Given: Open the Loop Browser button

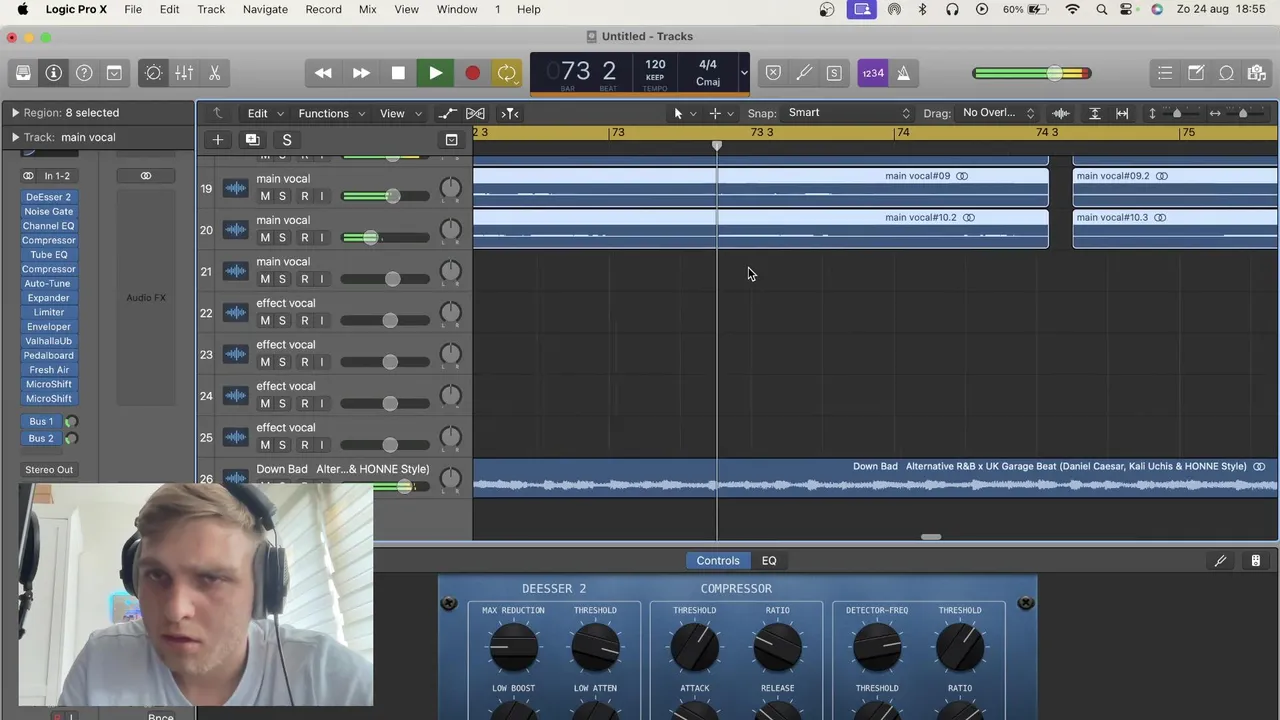Looking at the screenshot, I should 1226,73.
